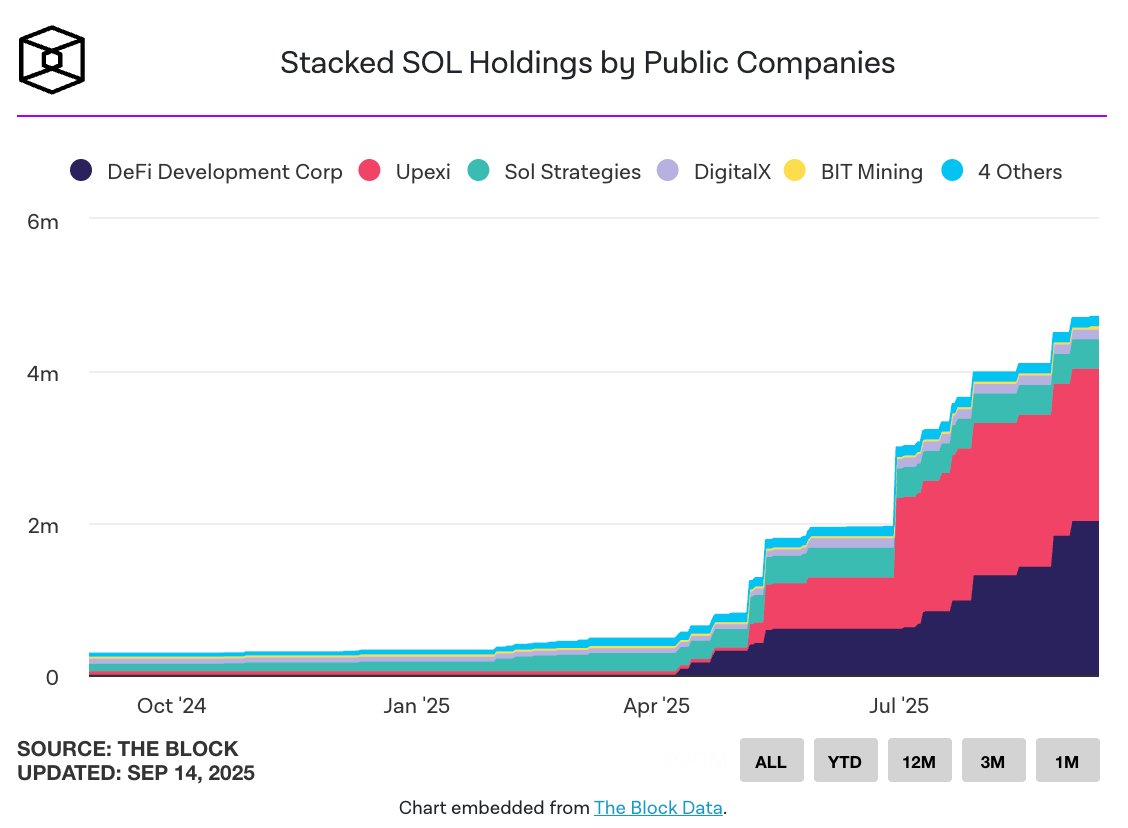The width and height of the screenshot is (1128, 828).
Task: Choose the 1M time range
Action: [x=1067, y=761]
